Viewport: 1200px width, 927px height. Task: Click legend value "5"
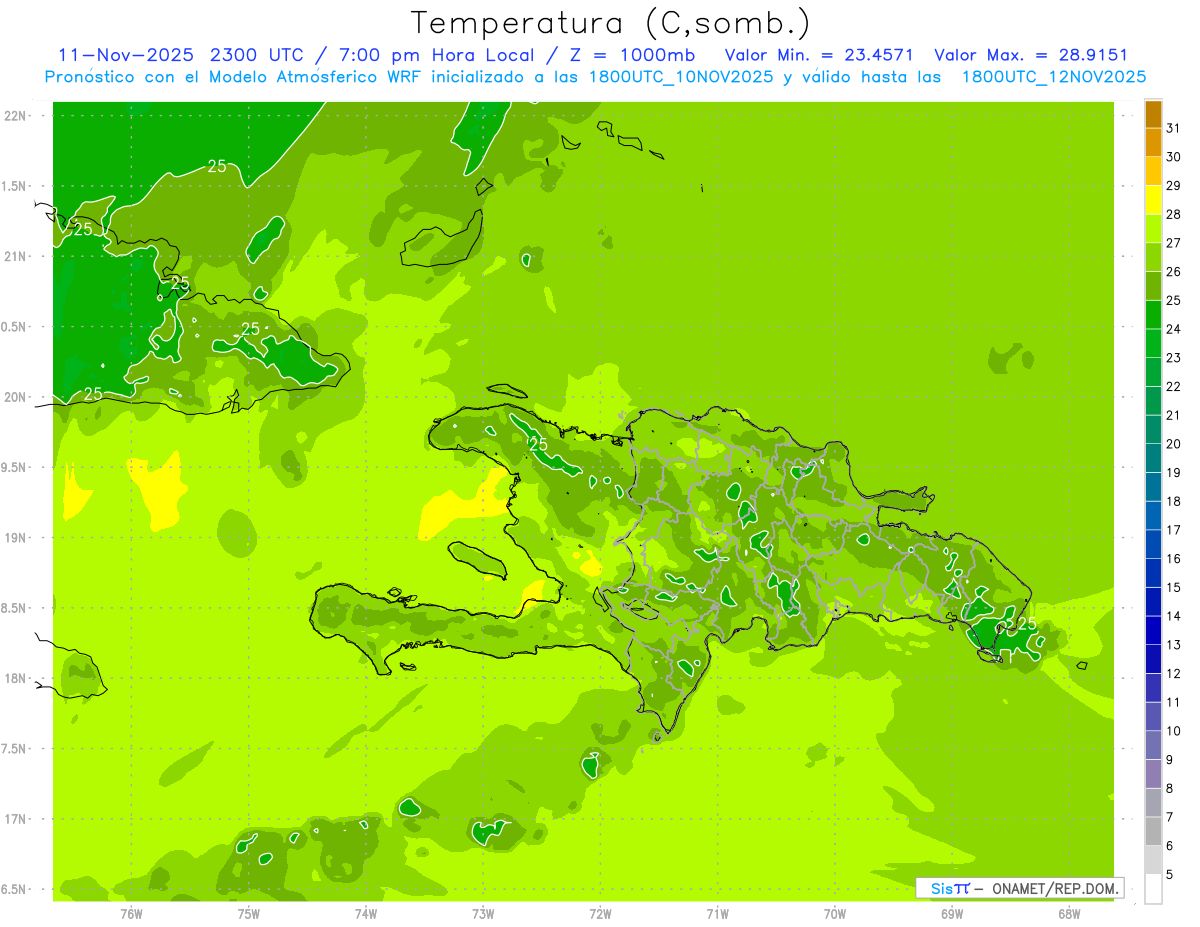pos(1170,874)
